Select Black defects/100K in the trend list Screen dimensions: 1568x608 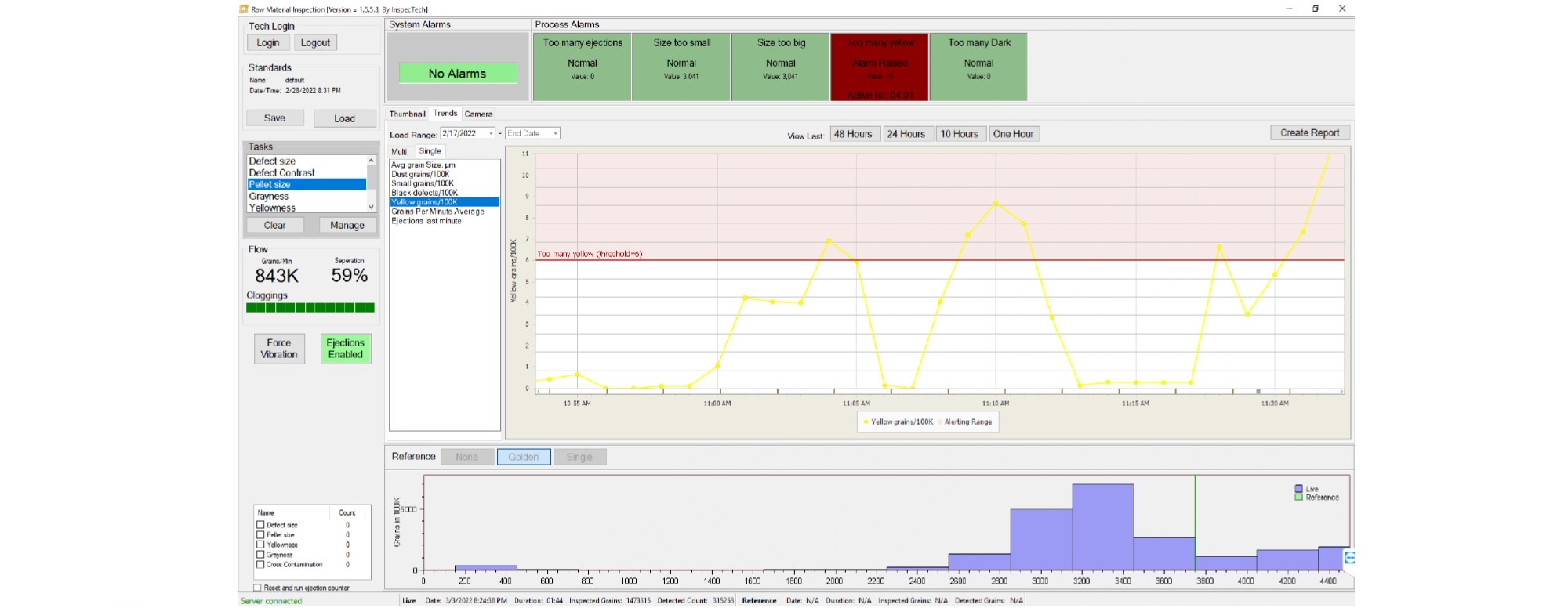424,193
